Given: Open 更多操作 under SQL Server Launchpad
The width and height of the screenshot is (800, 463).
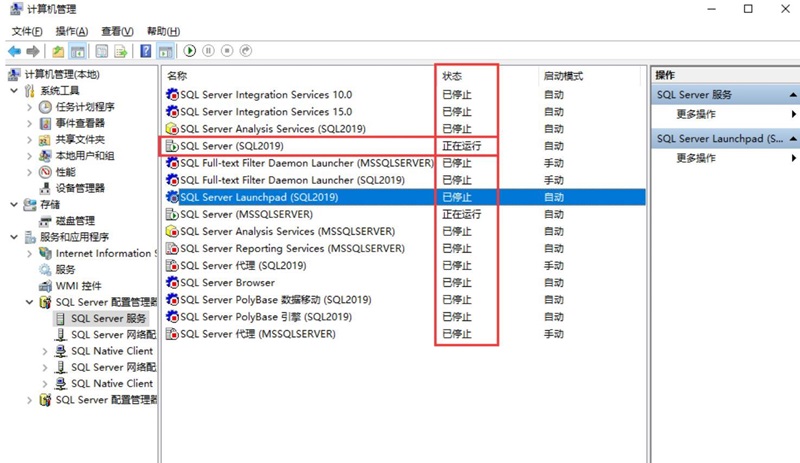Looking at the screenshot, I should click(x=696, y=158).
